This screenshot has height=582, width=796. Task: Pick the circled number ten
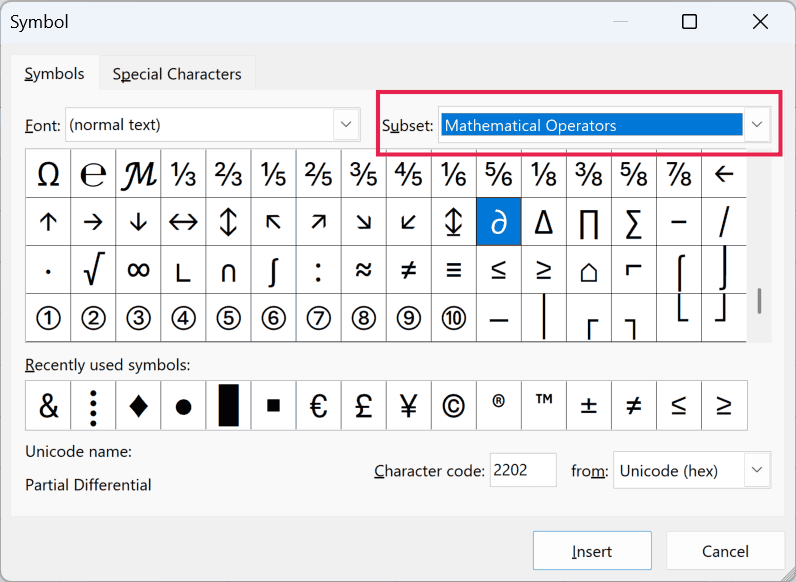[454, 318]
